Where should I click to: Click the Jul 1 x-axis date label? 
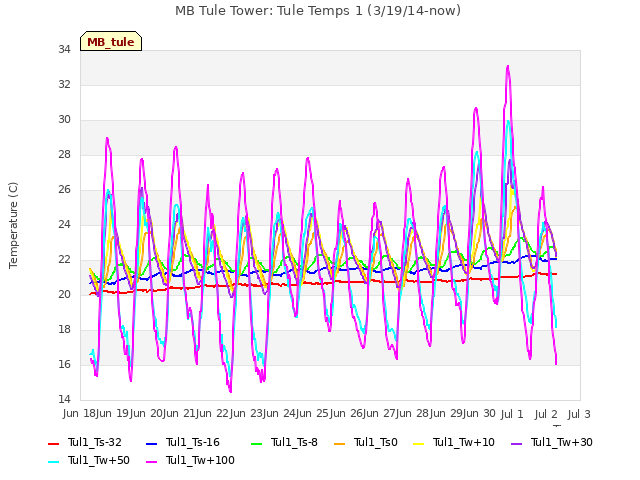(x=512, y=413)
